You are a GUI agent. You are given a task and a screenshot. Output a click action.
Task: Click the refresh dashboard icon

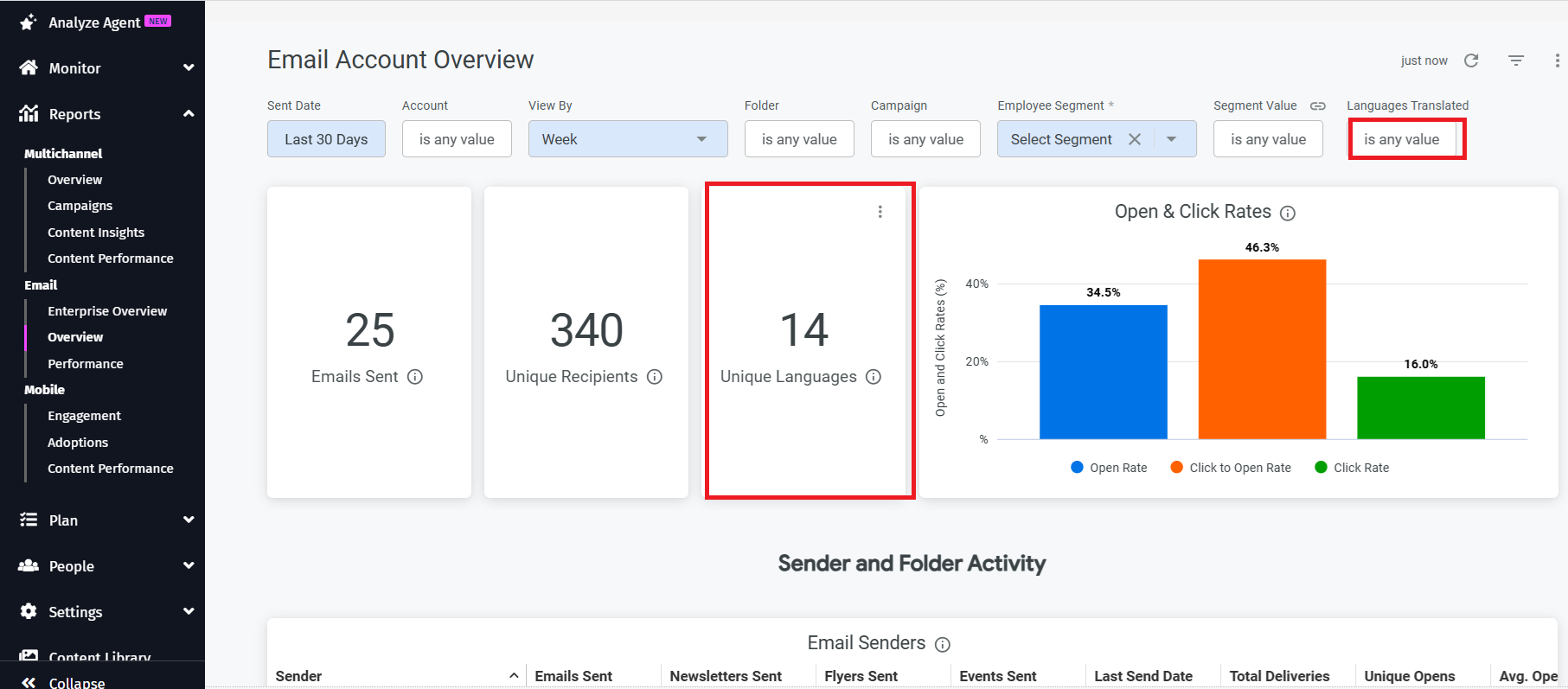tap(1471, 61)
